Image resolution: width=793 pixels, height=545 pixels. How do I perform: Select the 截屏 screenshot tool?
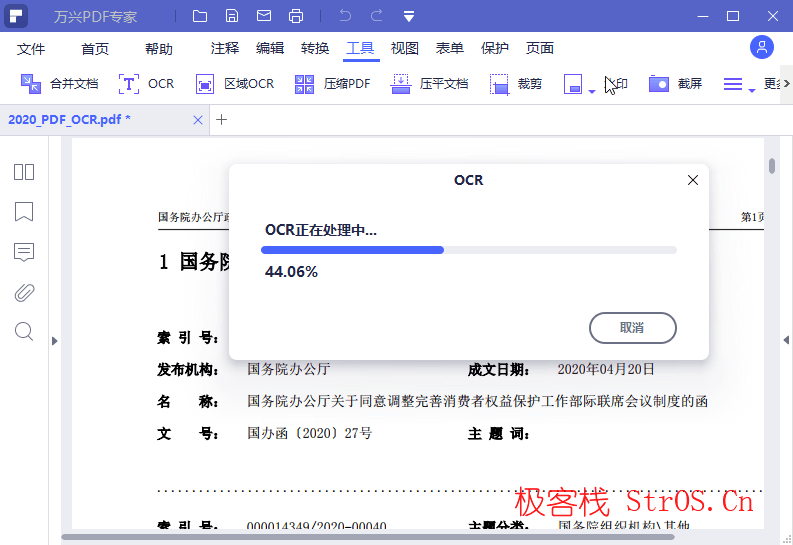coord(676,83)
